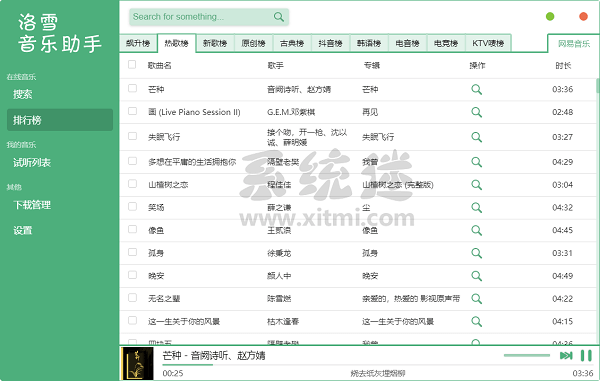Select checkbox for 孤身

coord(132,252)
